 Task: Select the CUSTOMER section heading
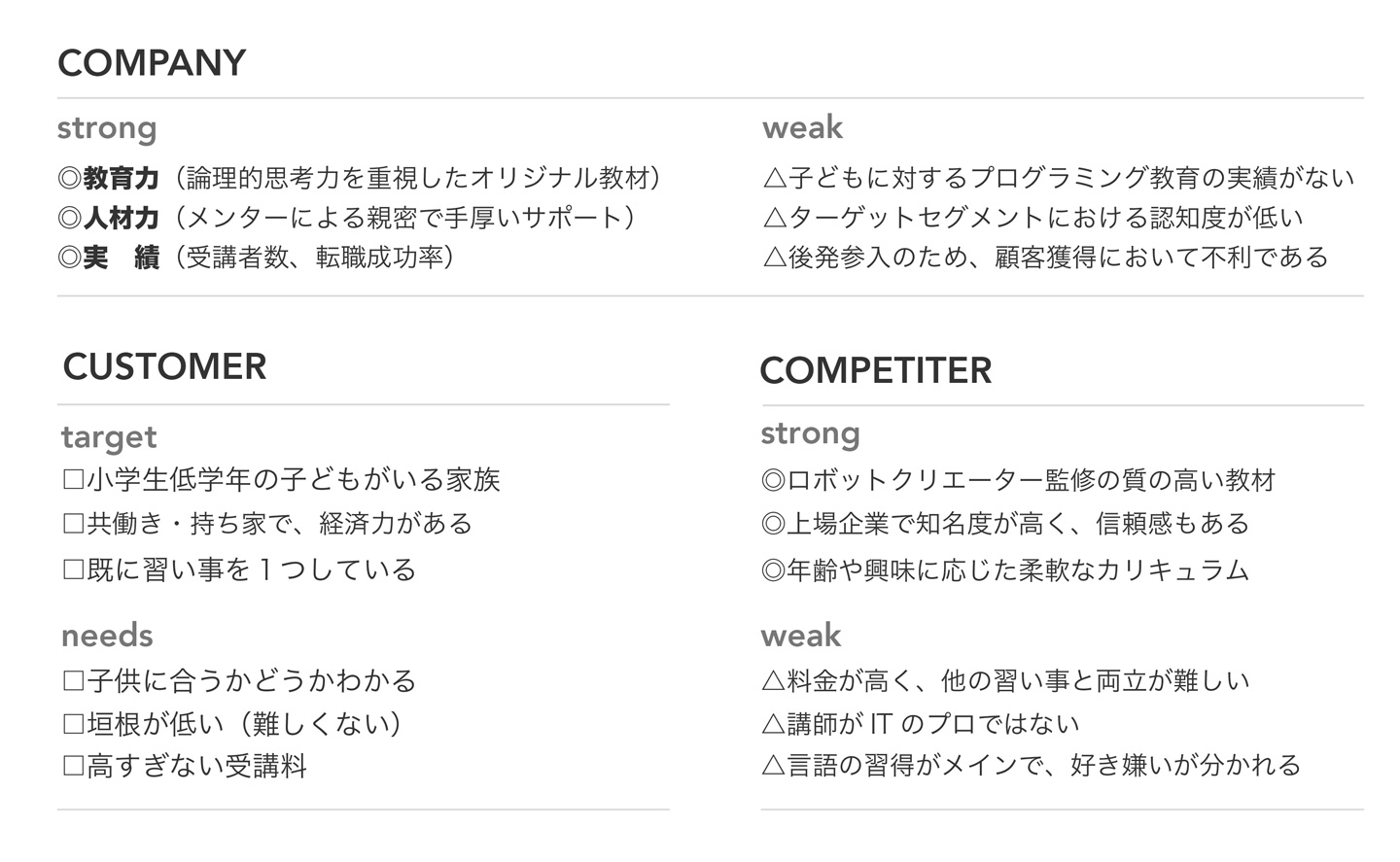point(164,367)
